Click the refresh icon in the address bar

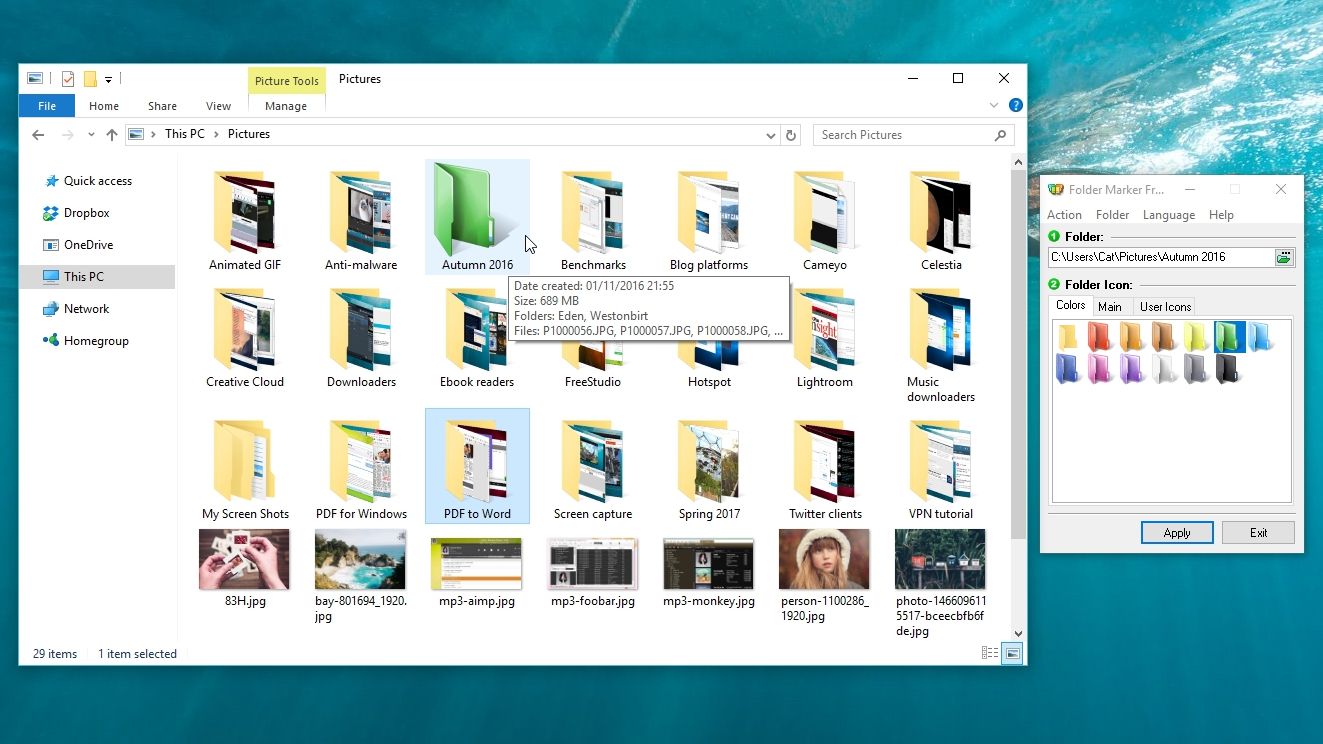(791, 134)
